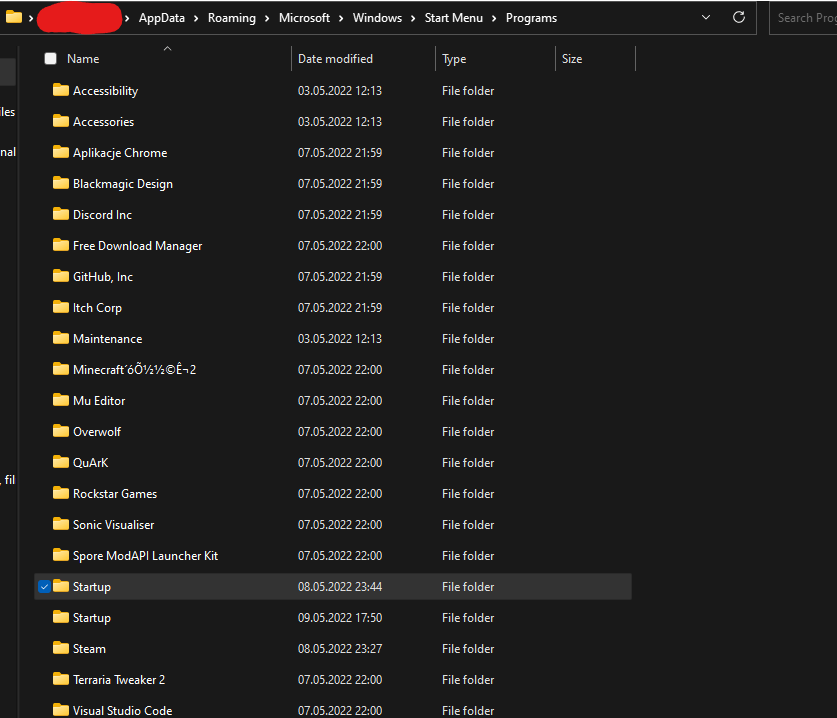837x718 pixels.
Task: Navigate to Roaming in the breadcrumb
Action: click(x=232, y=18)
